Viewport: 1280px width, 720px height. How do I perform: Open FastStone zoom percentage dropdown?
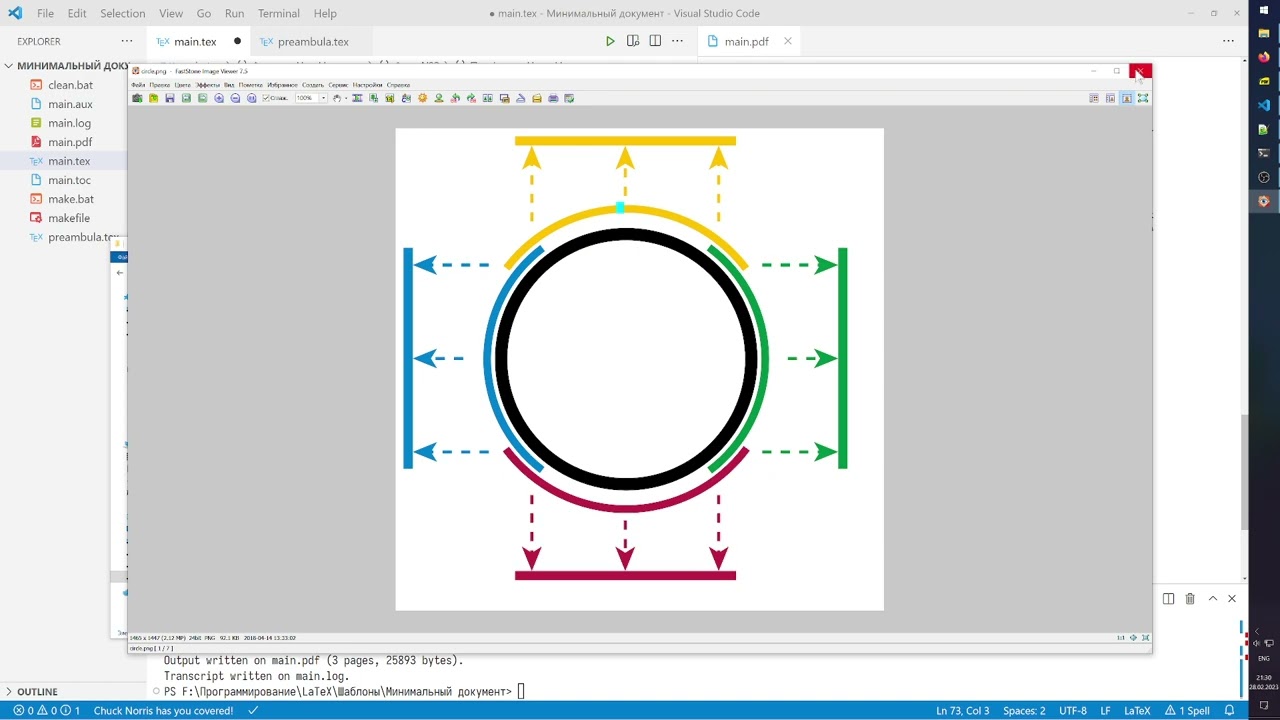(323, 98)
